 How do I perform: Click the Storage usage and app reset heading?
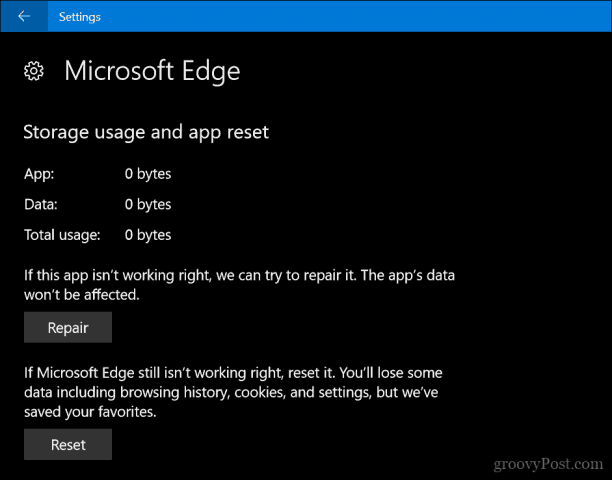146,132
